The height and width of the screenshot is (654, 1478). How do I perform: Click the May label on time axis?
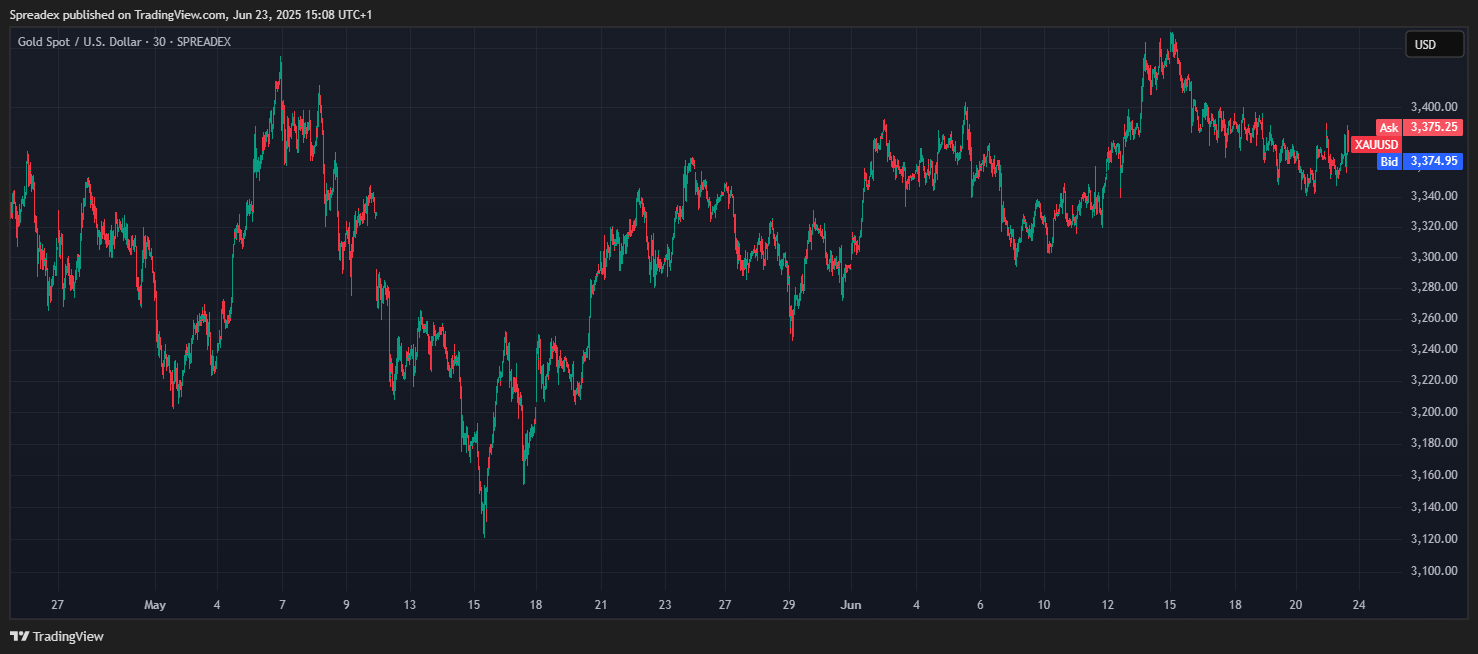click(x=154, y=605)
